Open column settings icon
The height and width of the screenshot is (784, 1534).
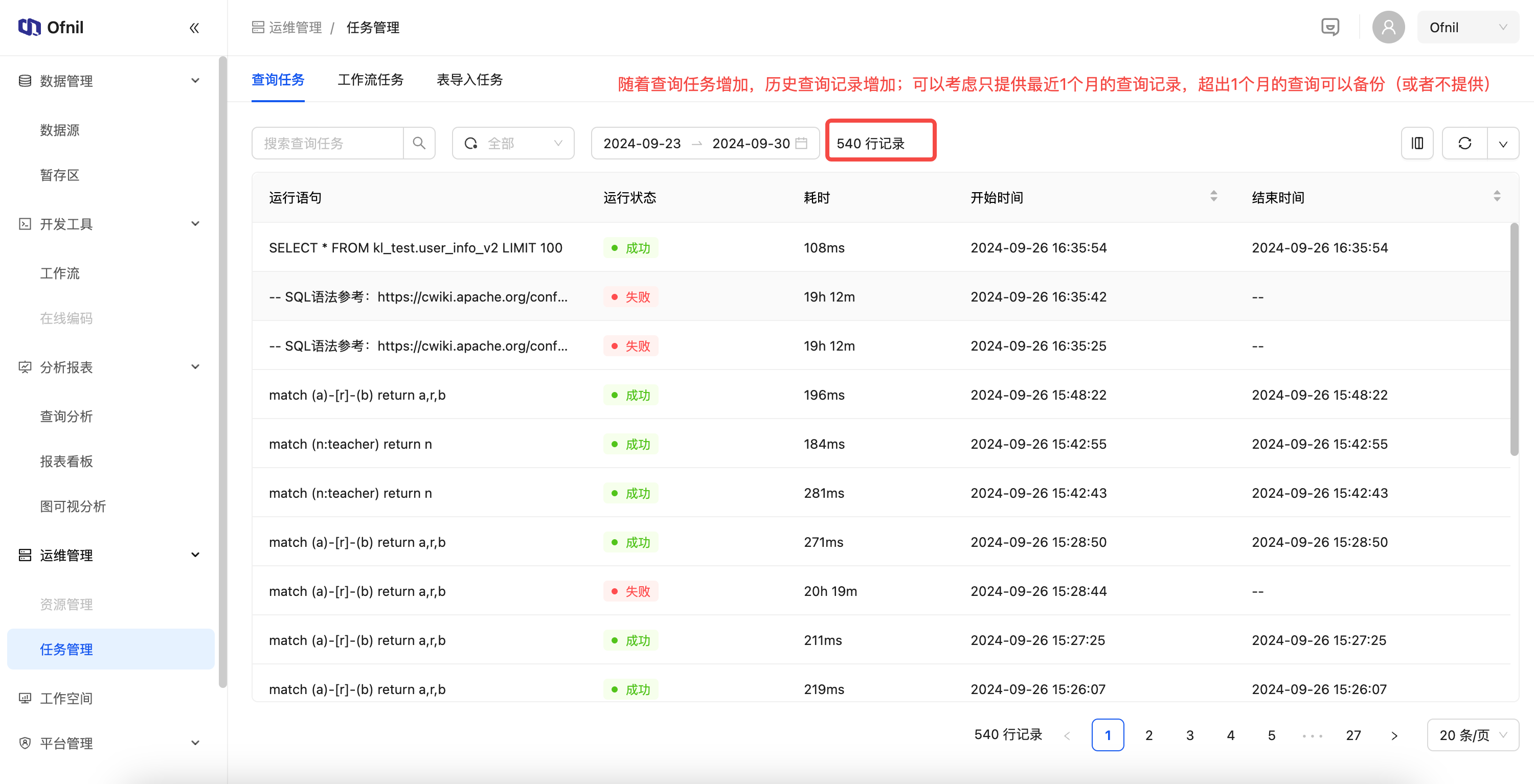point(1417,144)
